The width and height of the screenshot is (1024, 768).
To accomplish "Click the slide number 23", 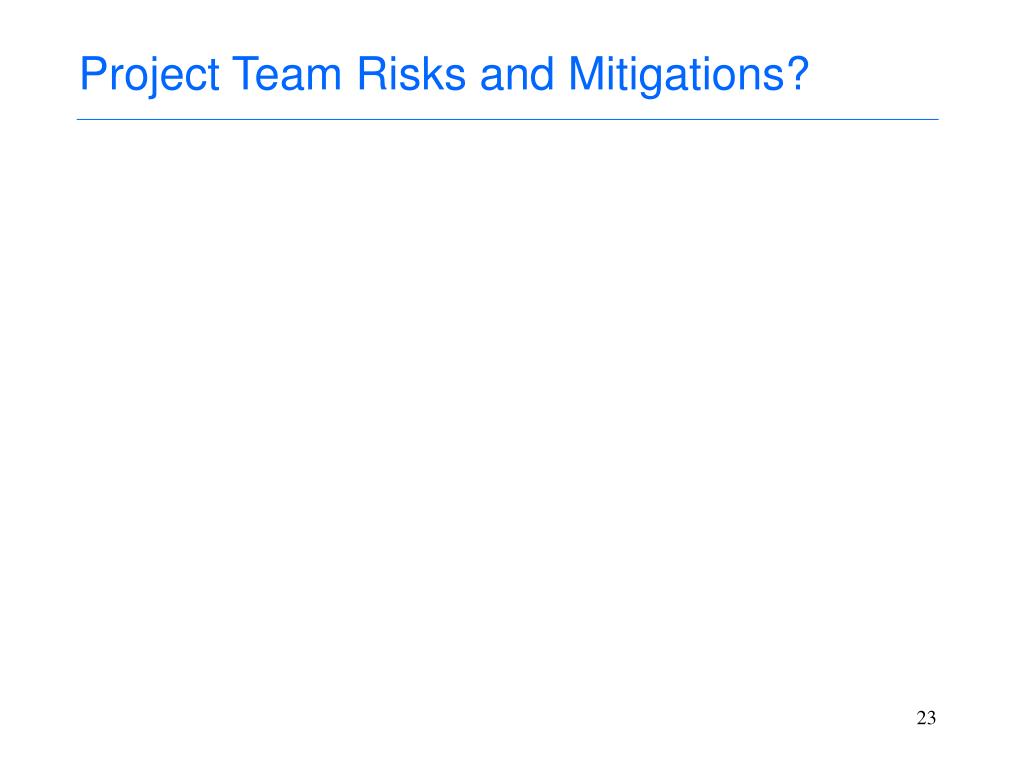I will (926, 718).
